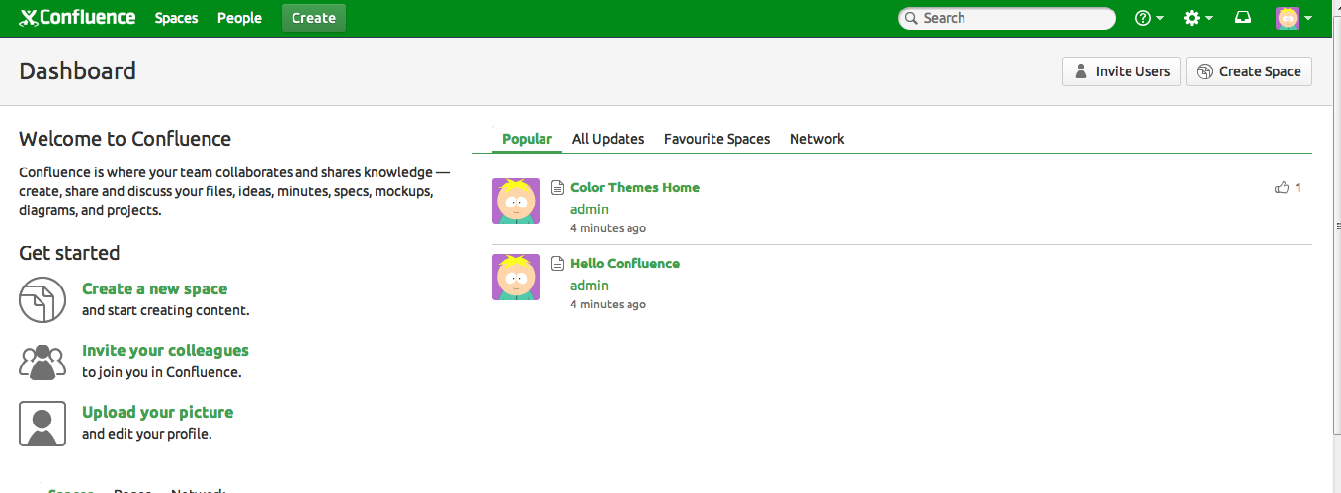Open the Hello Confluence page link
This screenshot has height=493, width=1341.
[x=625, y=263]
